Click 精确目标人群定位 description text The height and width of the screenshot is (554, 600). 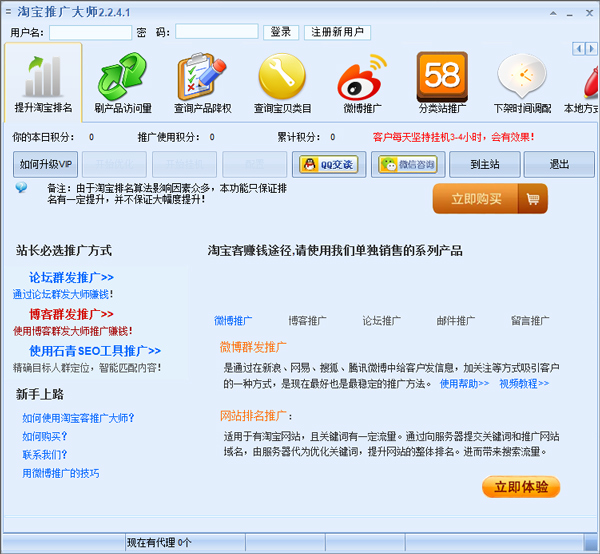click(87, 368)
